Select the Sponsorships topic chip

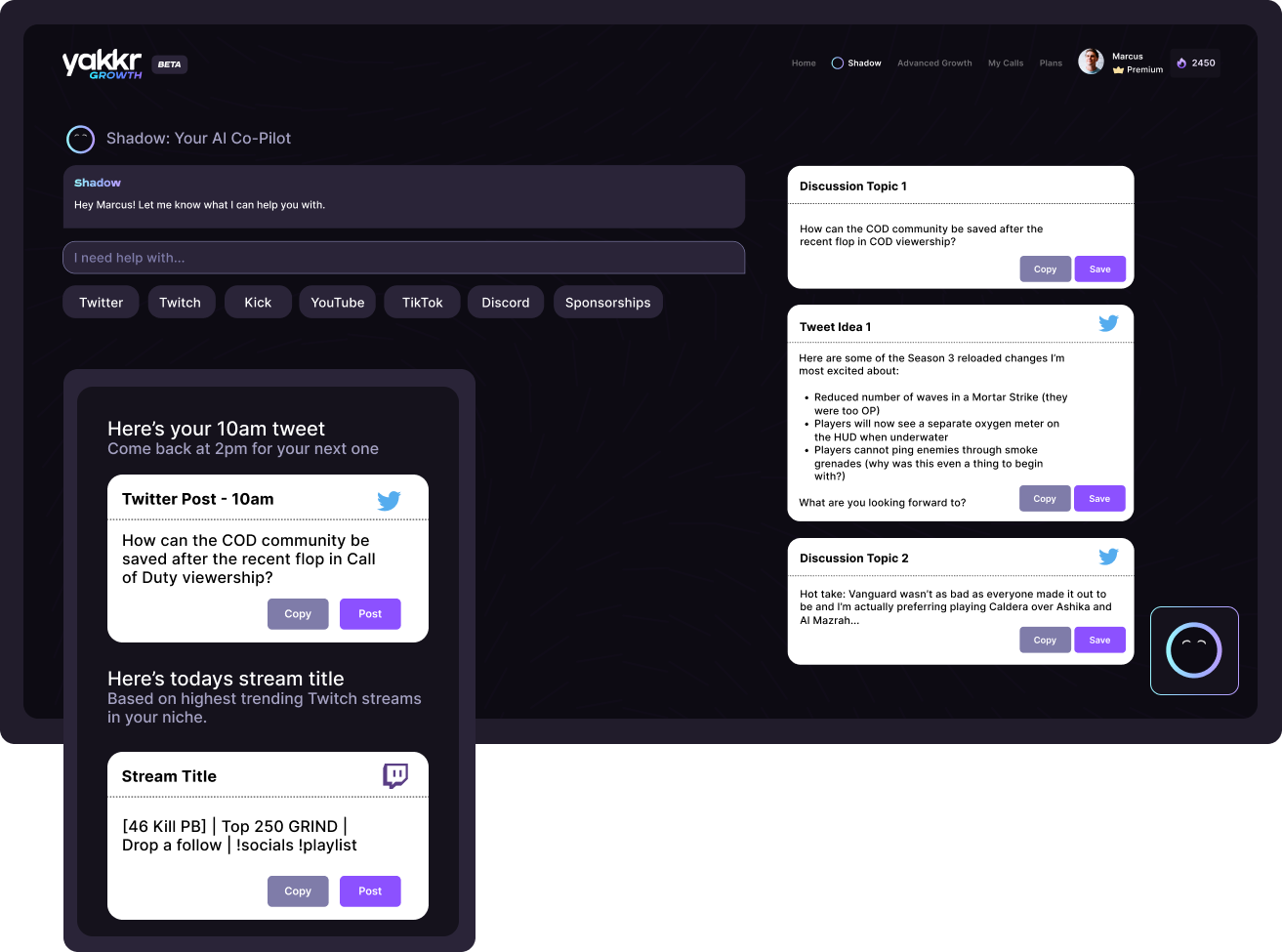click(608, 303)
